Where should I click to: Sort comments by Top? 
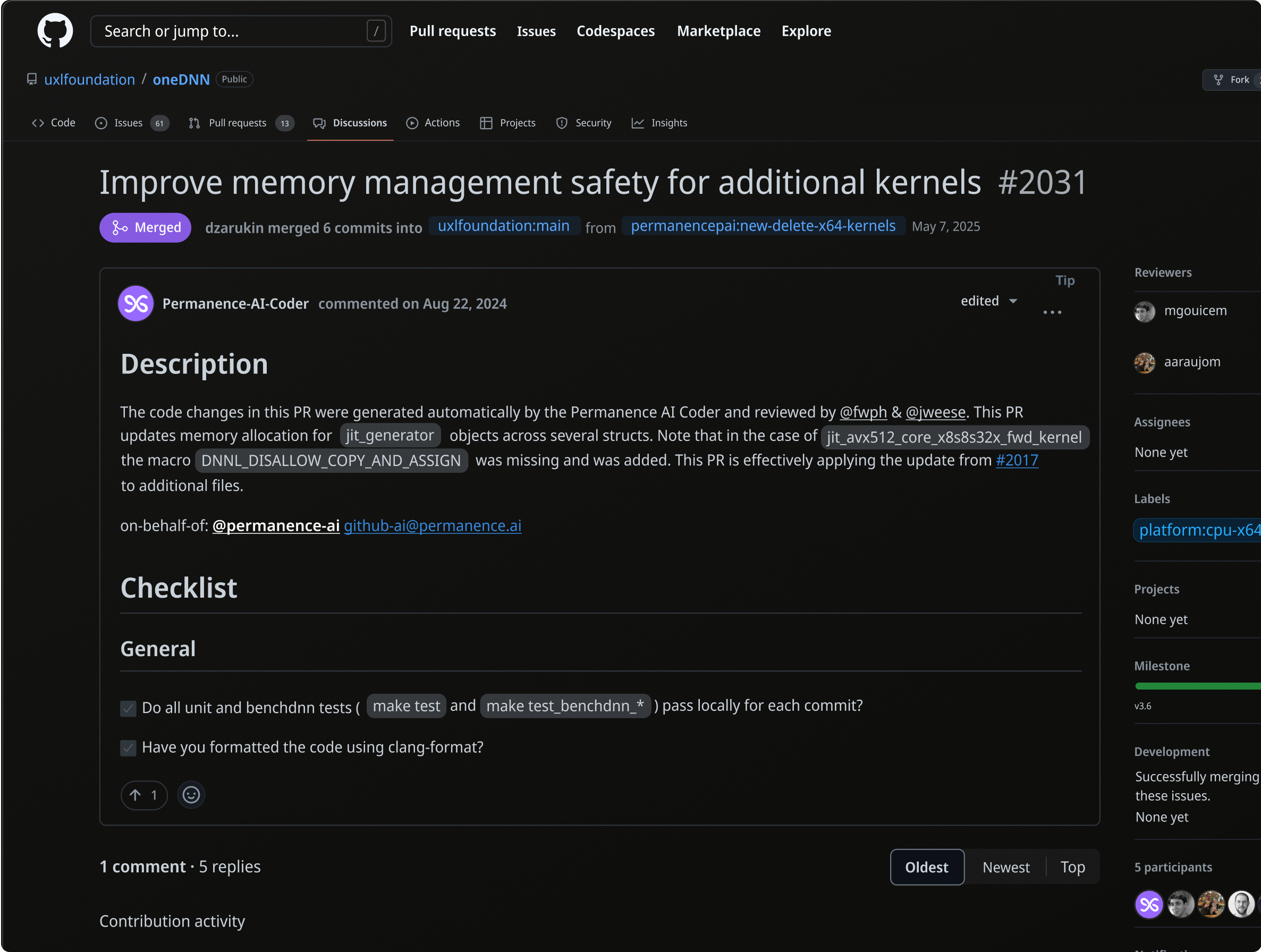pos(1072,867)
